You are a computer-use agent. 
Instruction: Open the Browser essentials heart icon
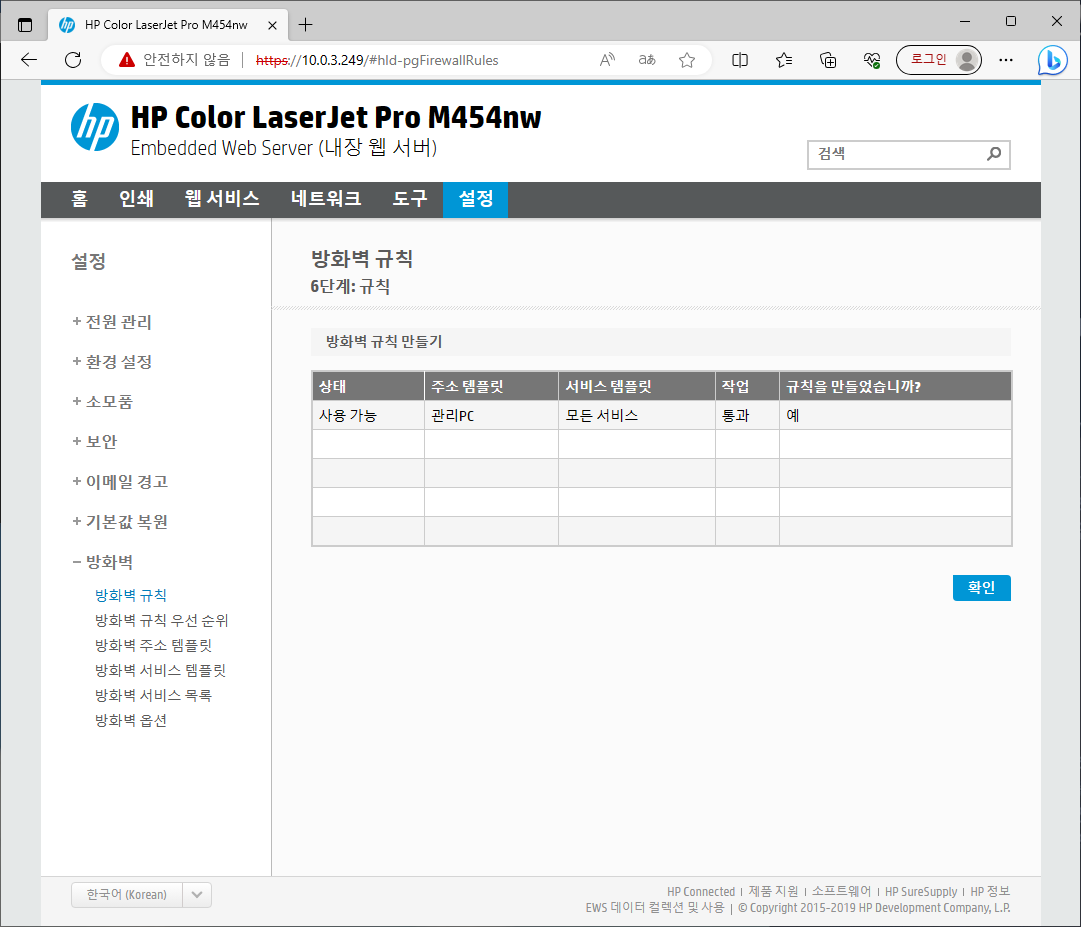click(x=872, y=60)
